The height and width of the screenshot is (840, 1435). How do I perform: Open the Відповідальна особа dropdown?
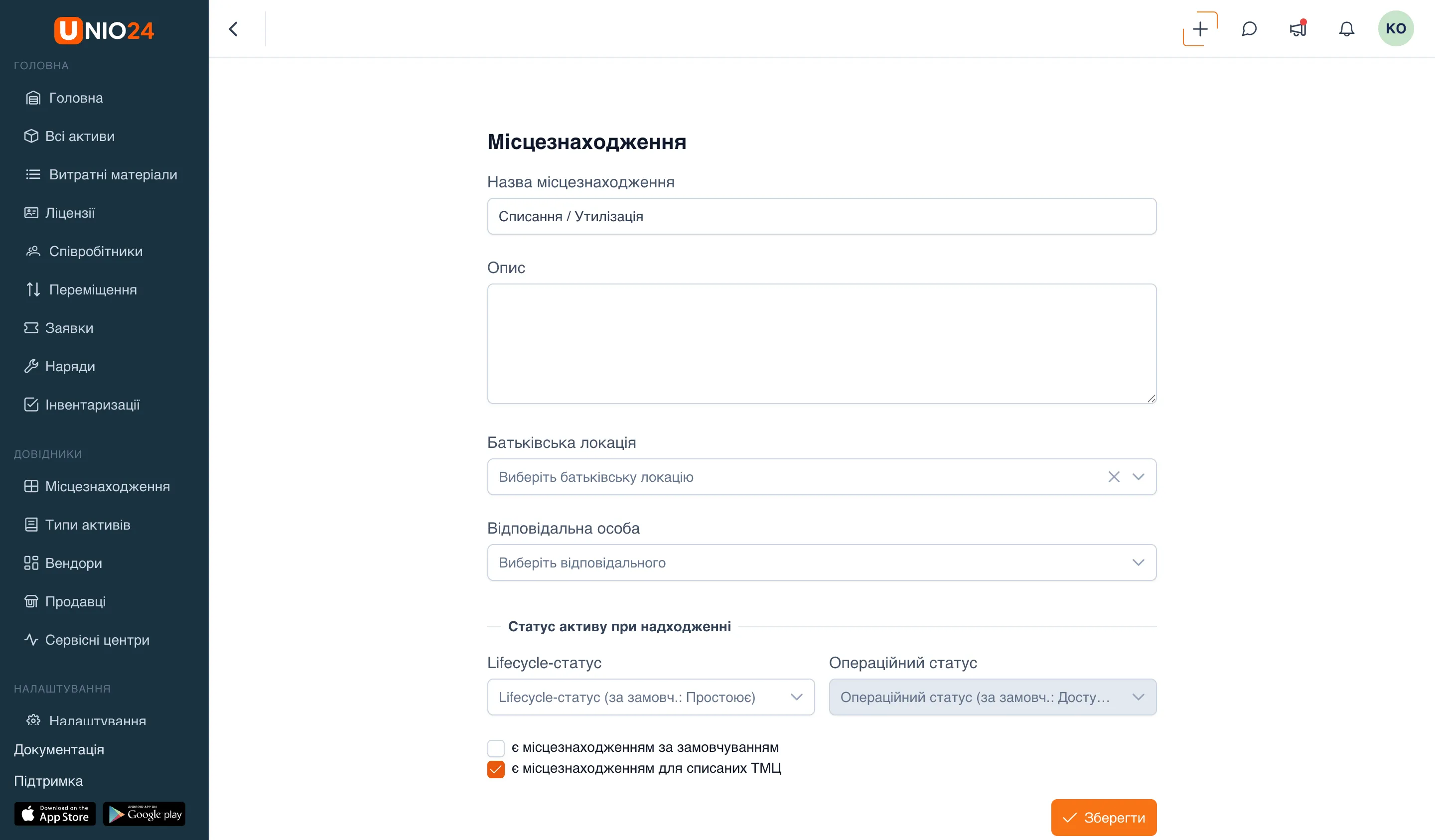[822, 562]
